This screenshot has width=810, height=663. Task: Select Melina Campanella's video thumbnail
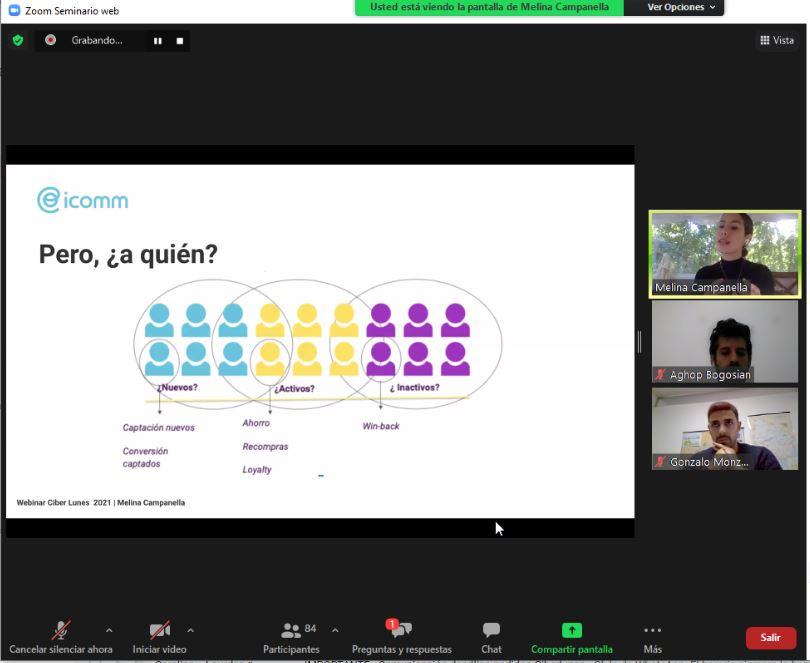point(724,253)
